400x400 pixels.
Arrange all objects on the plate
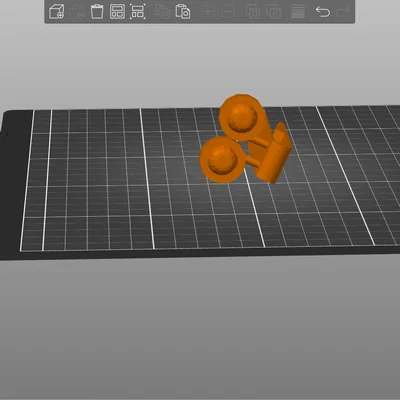point(117,12)
